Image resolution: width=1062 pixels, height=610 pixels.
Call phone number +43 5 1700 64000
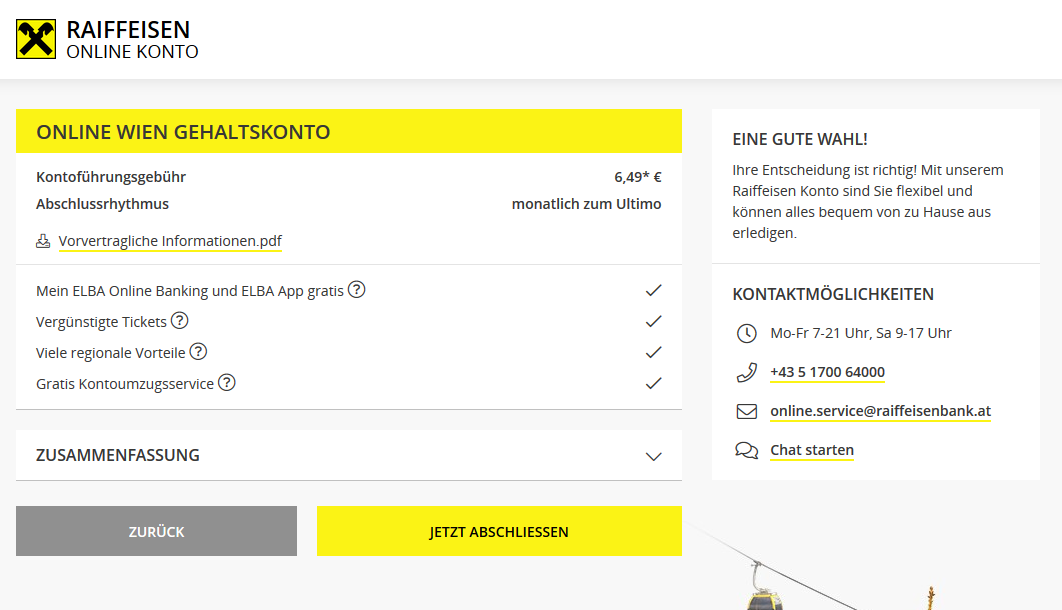(x=827, y=372)
